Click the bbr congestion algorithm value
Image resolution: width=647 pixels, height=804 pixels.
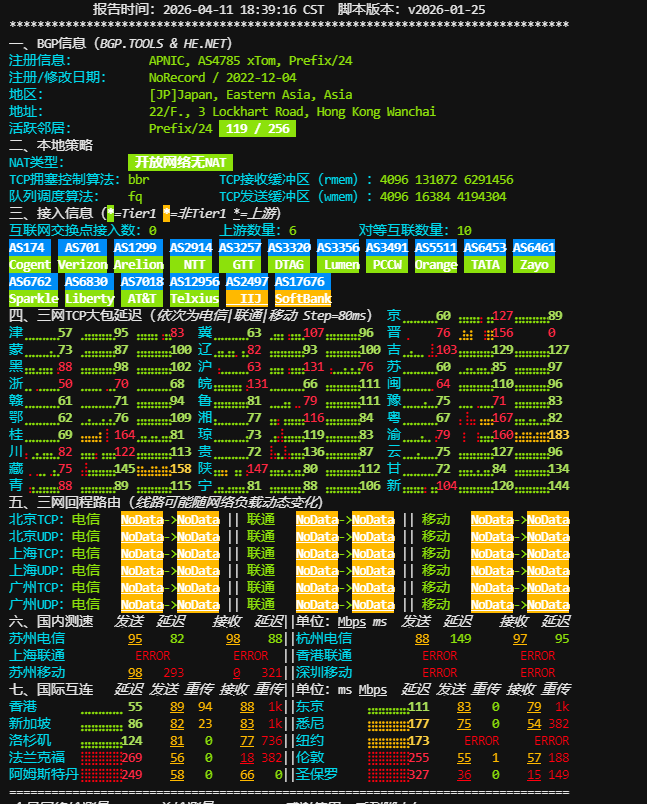[x=138, y=179]
